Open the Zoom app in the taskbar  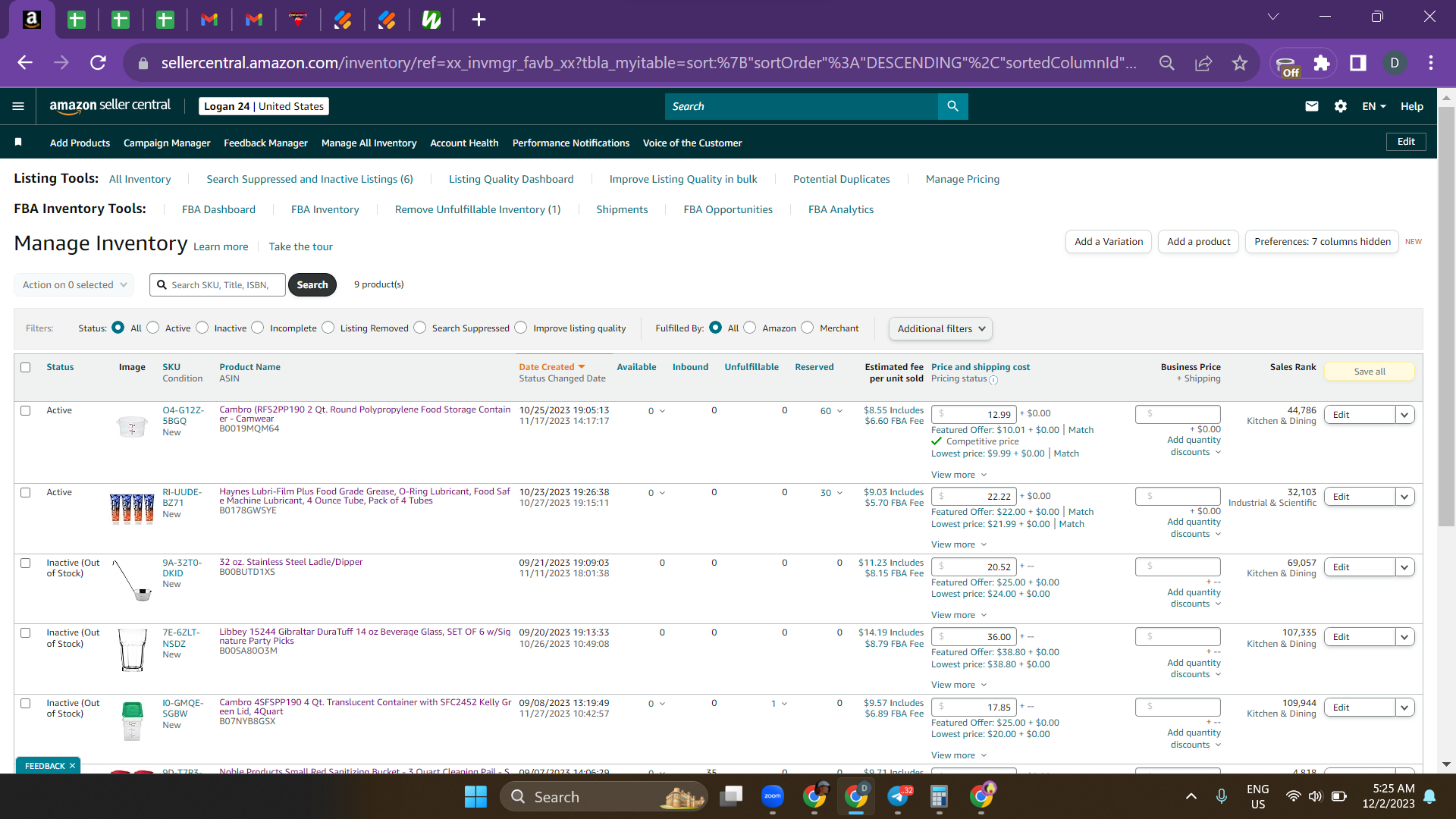773,796
